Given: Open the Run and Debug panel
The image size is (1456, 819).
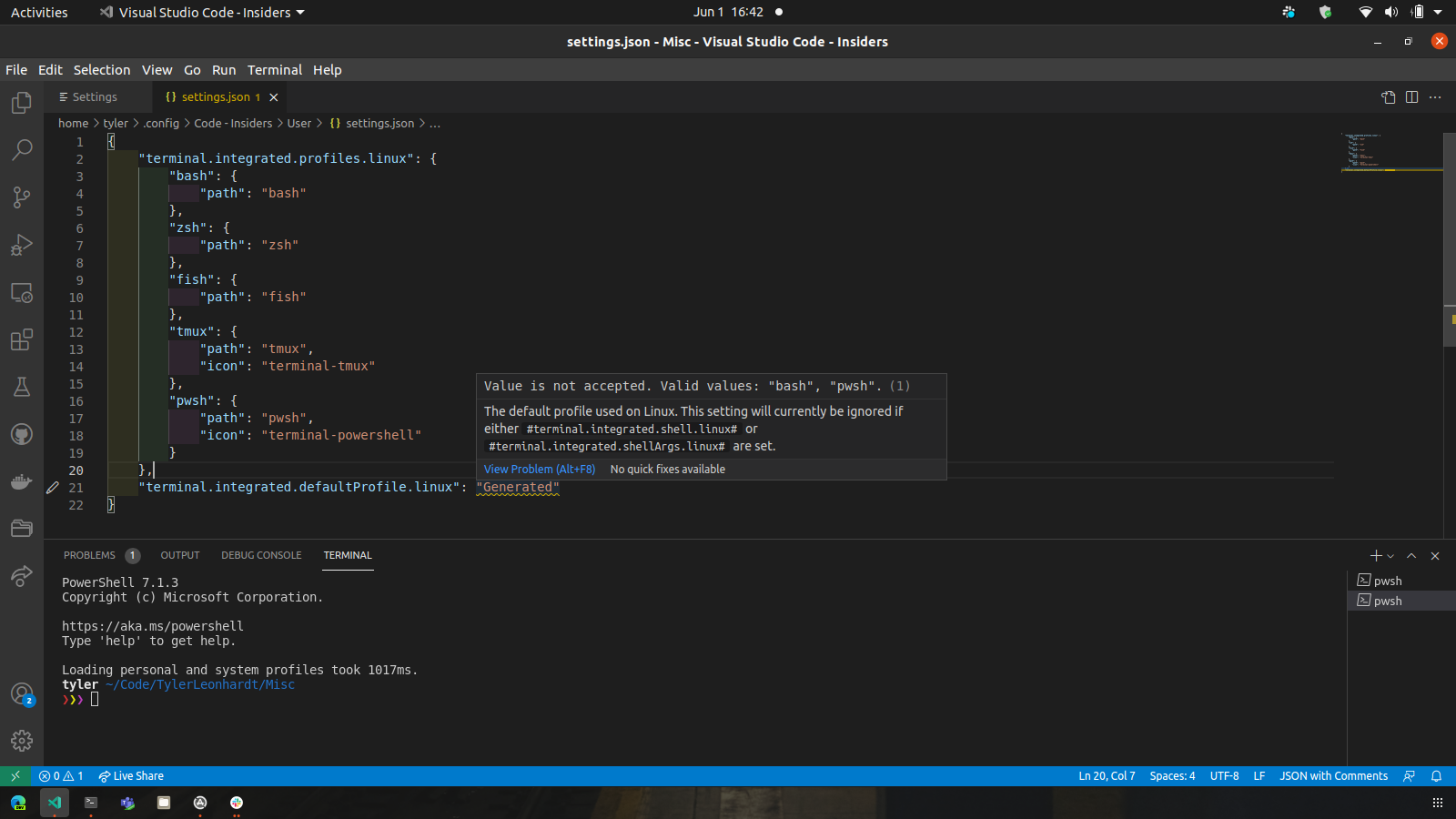Looking at the screenshot, I should click(x=21, y=245).
